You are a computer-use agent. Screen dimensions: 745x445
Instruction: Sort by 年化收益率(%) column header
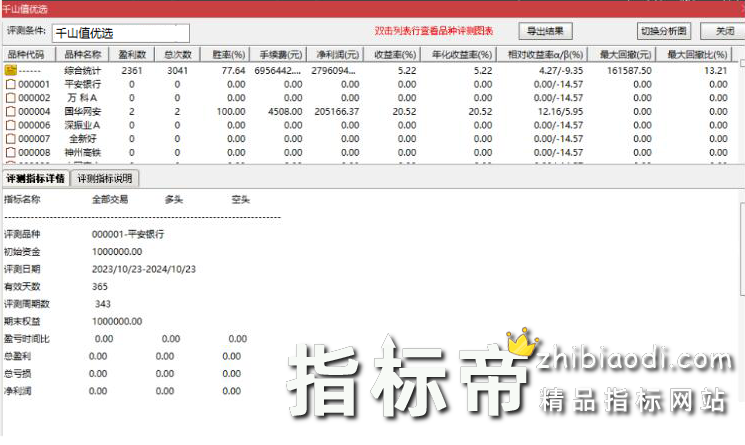click(458, 55)
